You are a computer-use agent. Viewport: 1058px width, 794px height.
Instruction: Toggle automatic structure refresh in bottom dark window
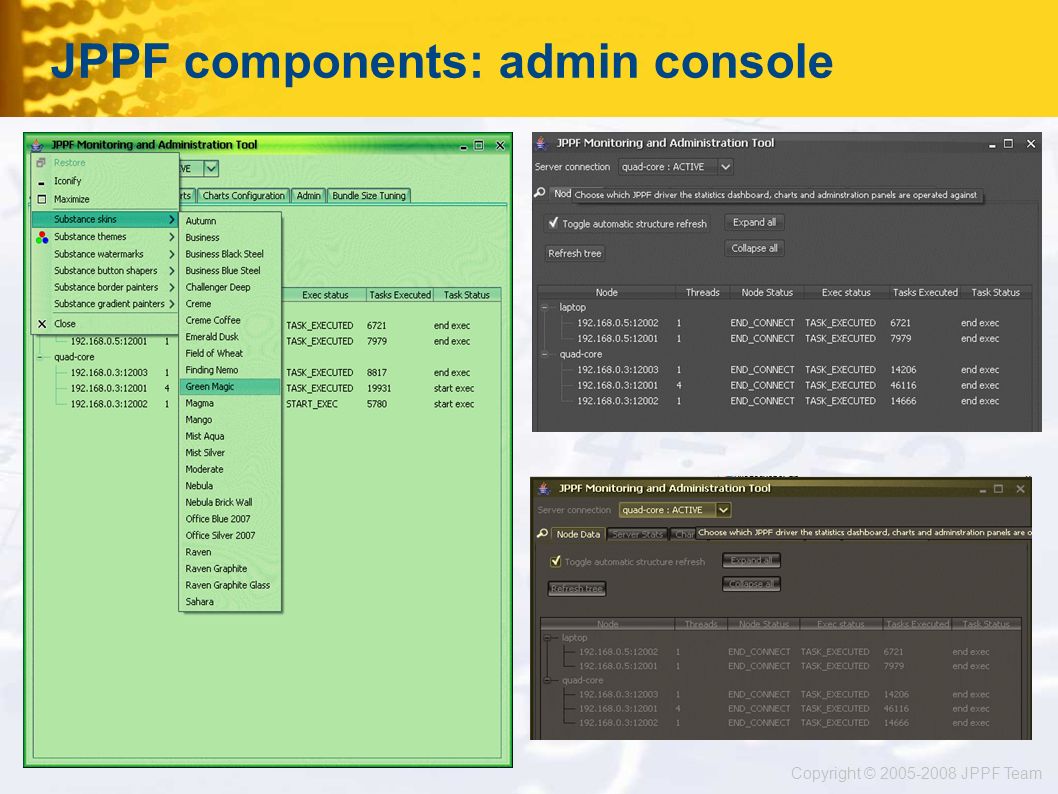click(556, 561)
